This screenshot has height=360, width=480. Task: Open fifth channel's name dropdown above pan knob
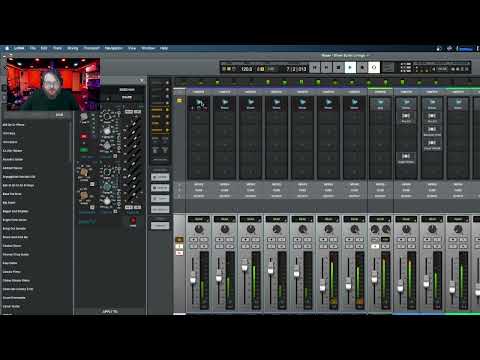tap(303, 219)
